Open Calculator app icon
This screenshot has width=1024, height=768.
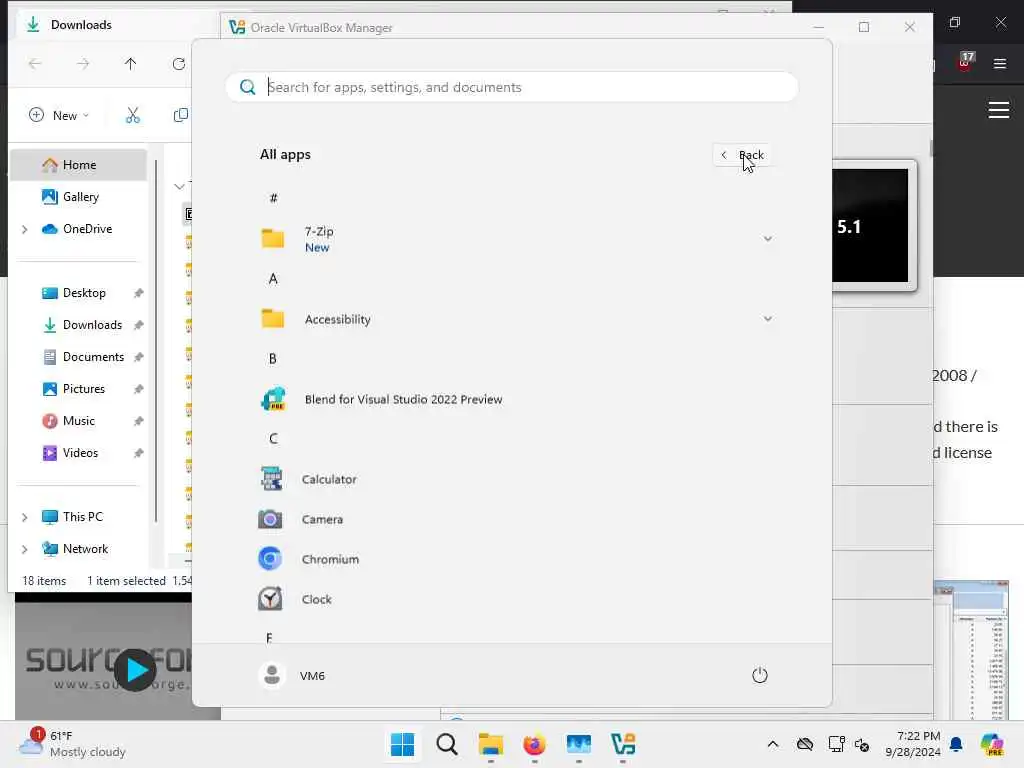coord(270,479)
